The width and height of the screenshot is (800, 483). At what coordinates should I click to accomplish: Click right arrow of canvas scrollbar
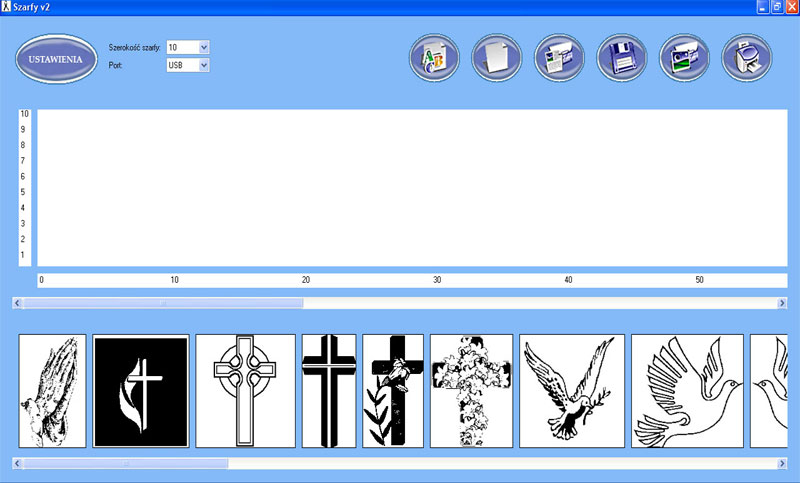tap(782, 303)
